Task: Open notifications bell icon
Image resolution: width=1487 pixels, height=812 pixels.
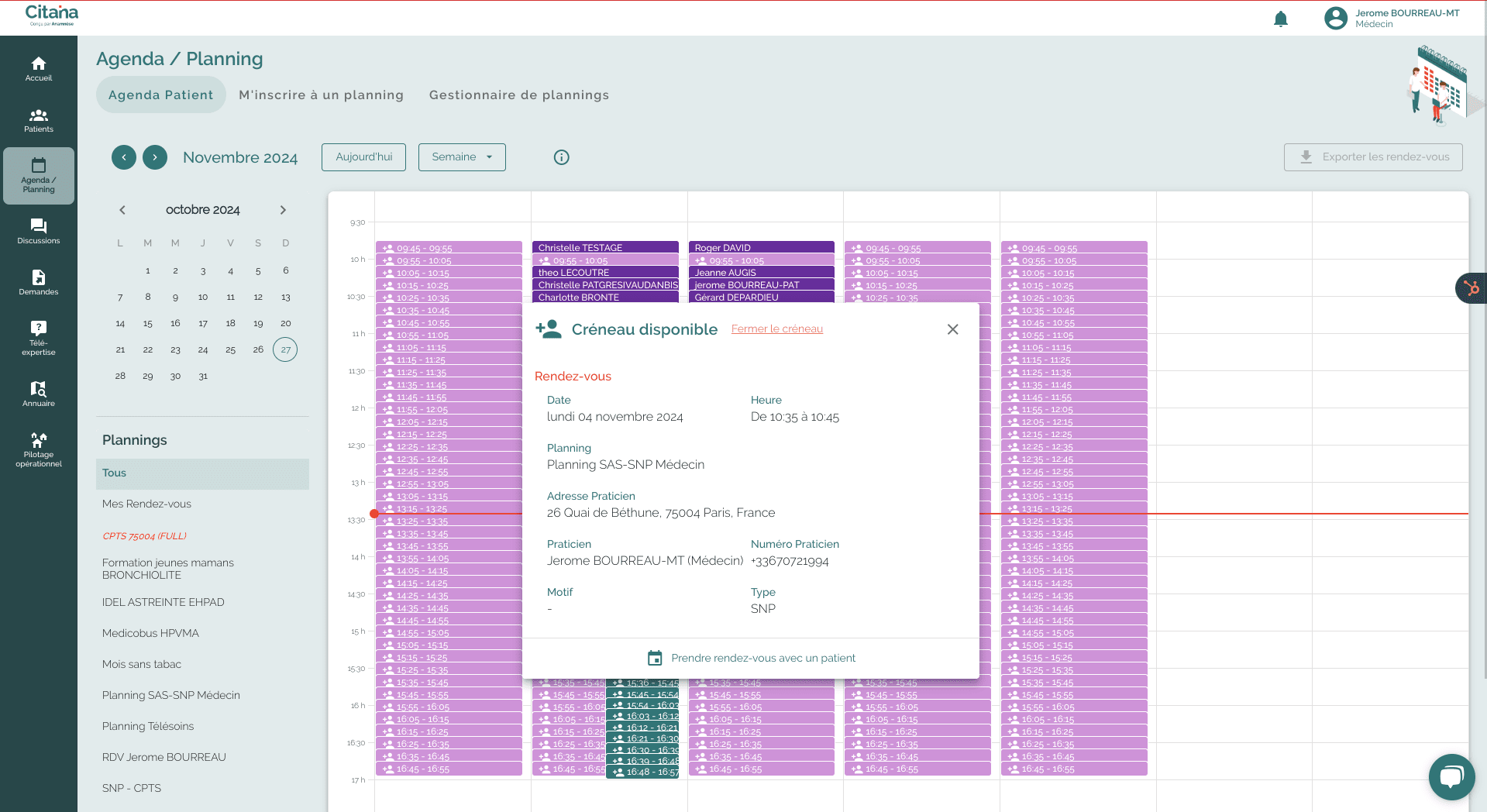Action: click(1281, 19)
